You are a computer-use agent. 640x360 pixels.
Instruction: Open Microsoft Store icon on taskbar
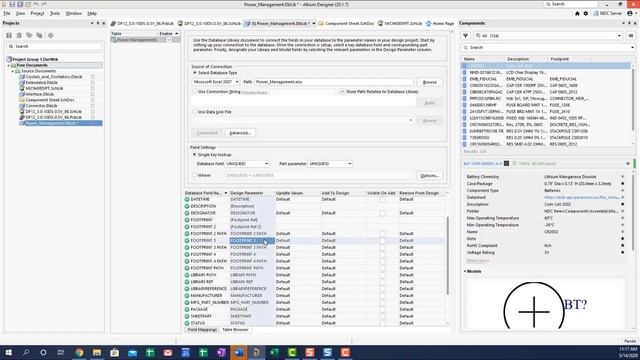(x=115, y=352)
